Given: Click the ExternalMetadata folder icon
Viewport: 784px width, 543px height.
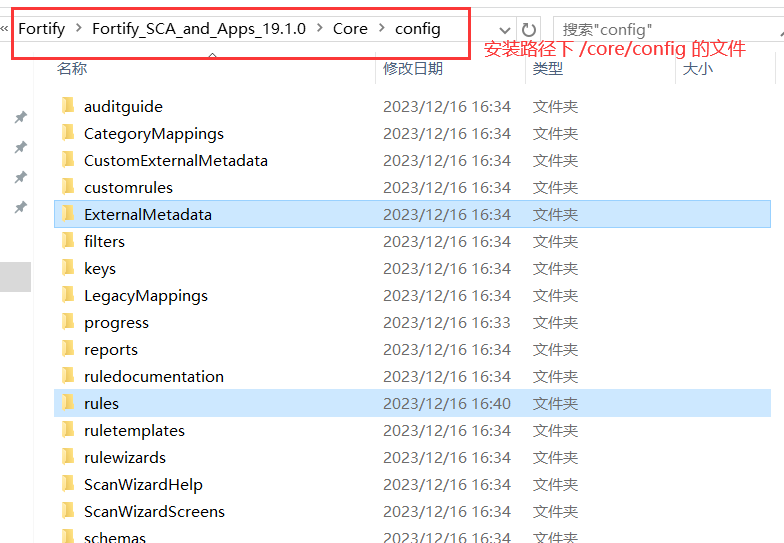Looking at the screenshot, I should coord(68,214).
